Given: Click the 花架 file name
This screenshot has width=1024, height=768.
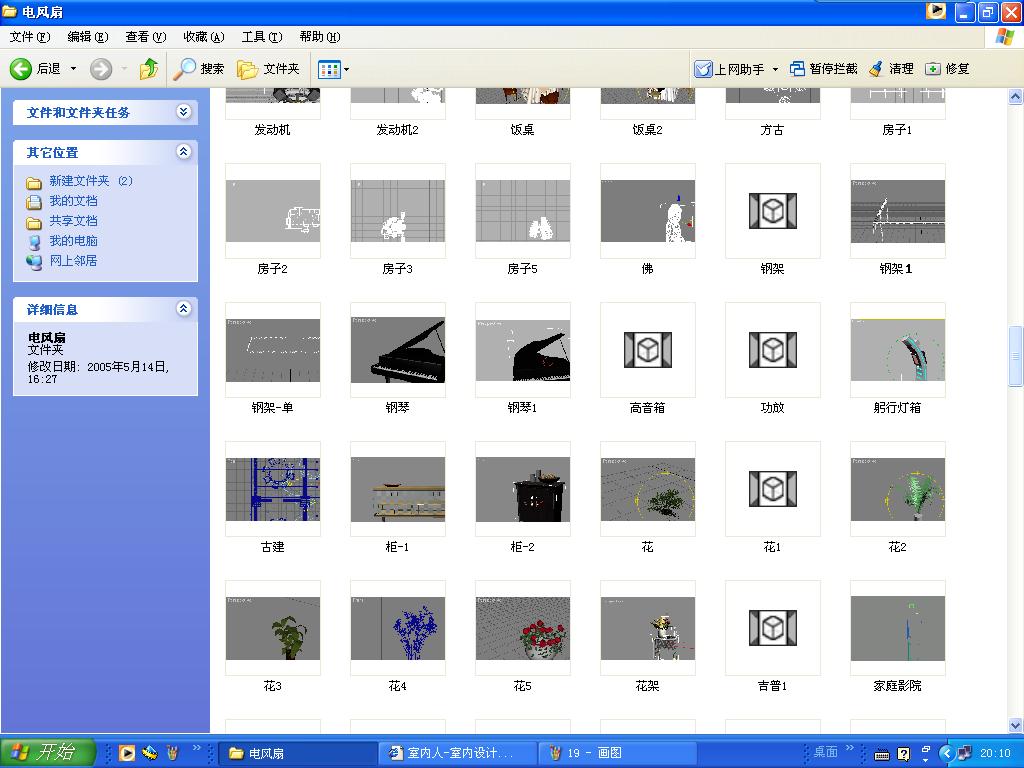Looking at the screenshot, I should point(647,686).
